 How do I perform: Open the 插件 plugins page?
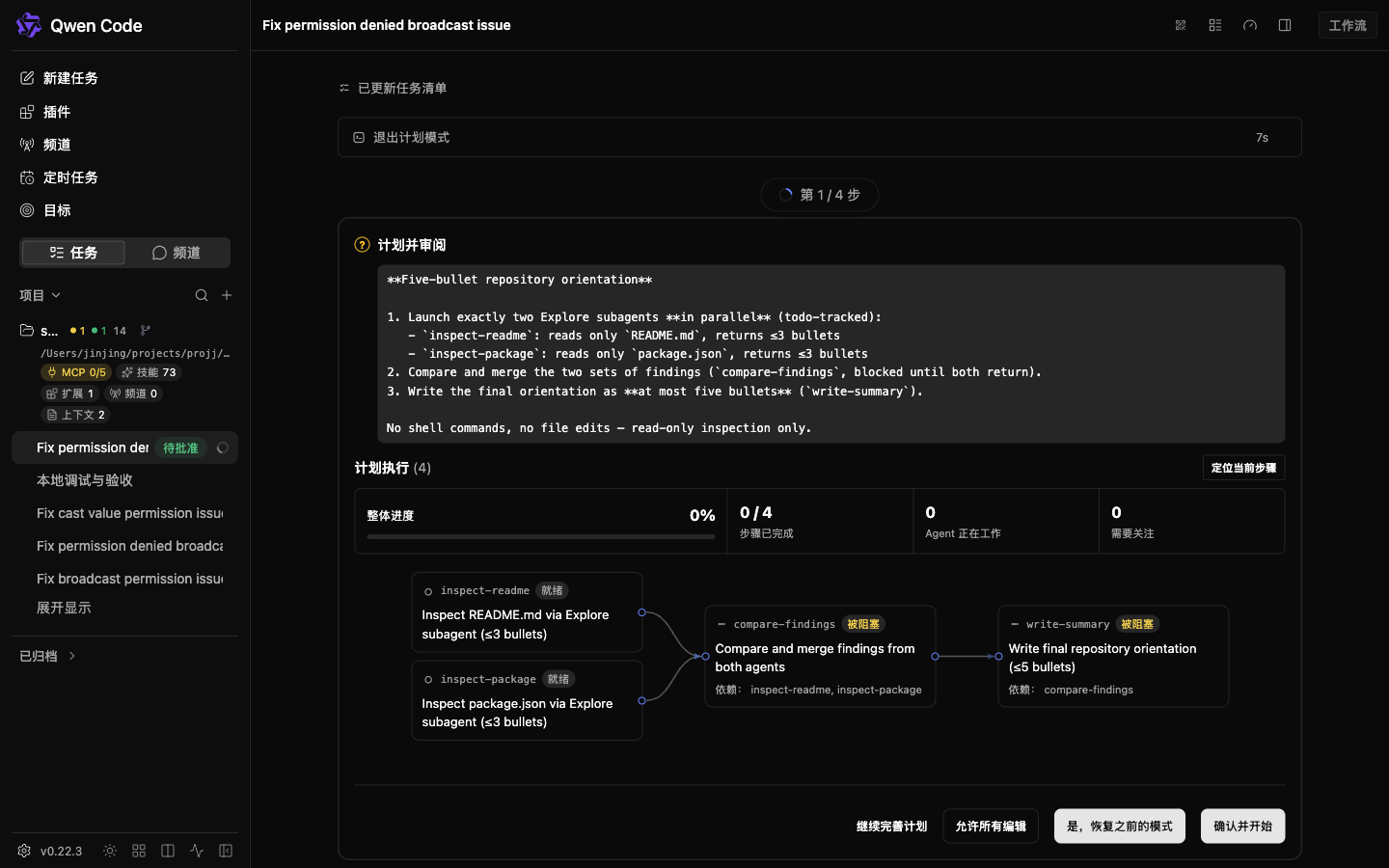[45, 112]
